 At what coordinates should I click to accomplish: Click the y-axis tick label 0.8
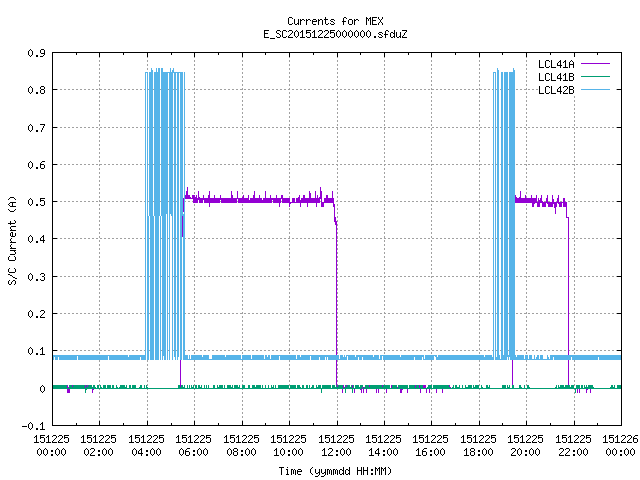pos(36,90)
